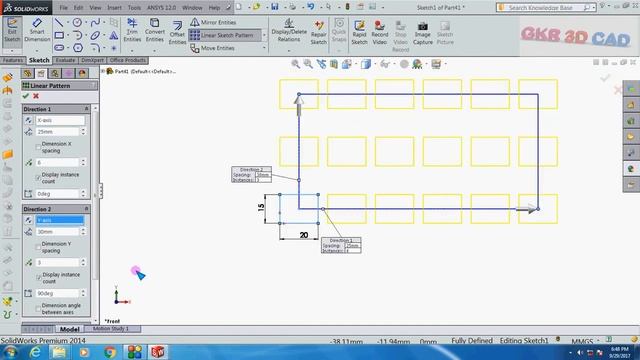
Task: Click the Save icon in top toolbar
Action: pos(275,7)
